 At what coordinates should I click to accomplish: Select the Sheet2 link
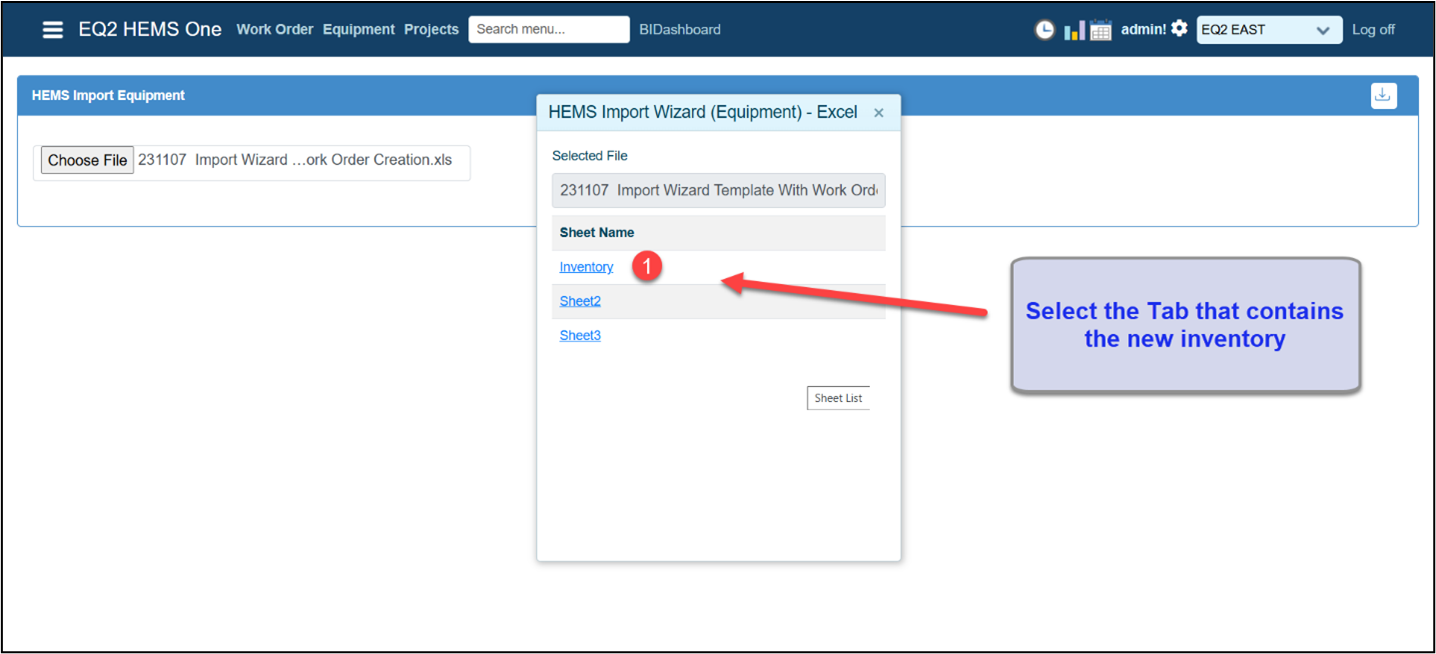580,301
